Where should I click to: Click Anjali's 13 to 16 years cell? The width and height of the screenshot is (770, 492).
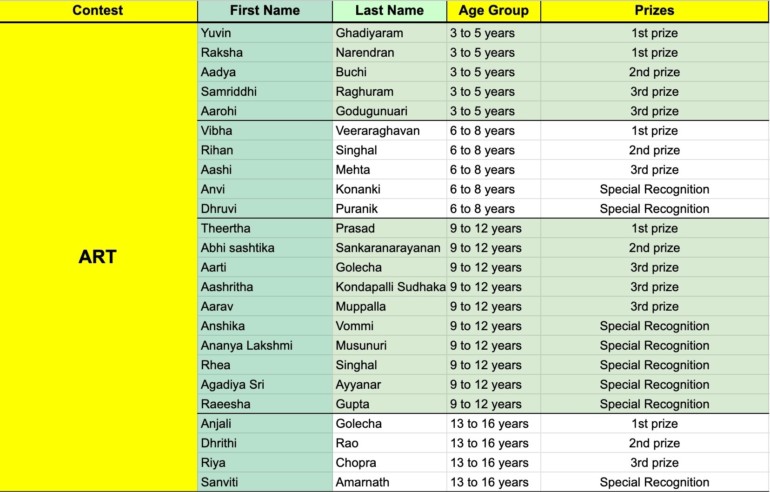(494, 424)
